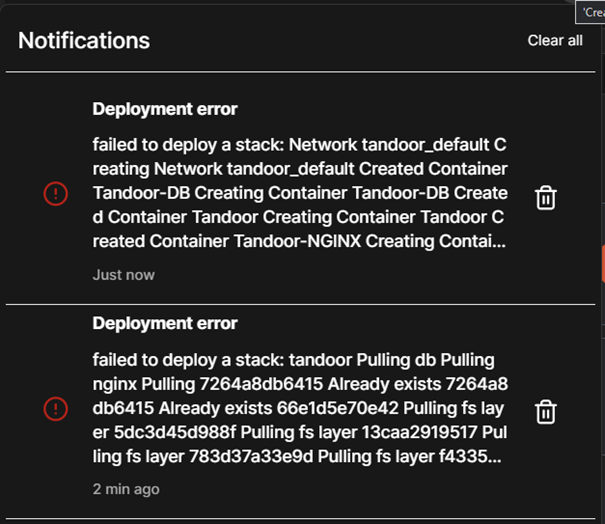
Task: Click the 'Just now' timestamp
Action: coord(123,275)
